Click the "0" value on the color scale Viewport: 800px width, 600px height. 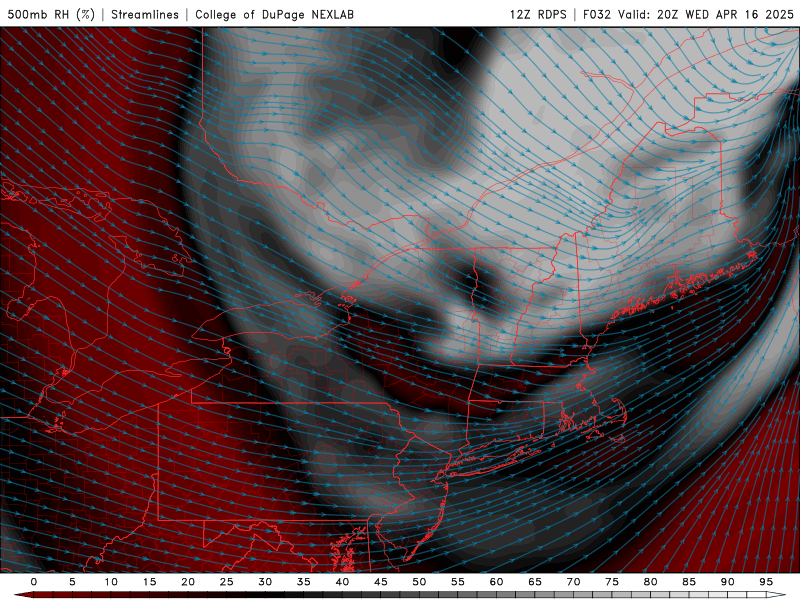(34, 582)
